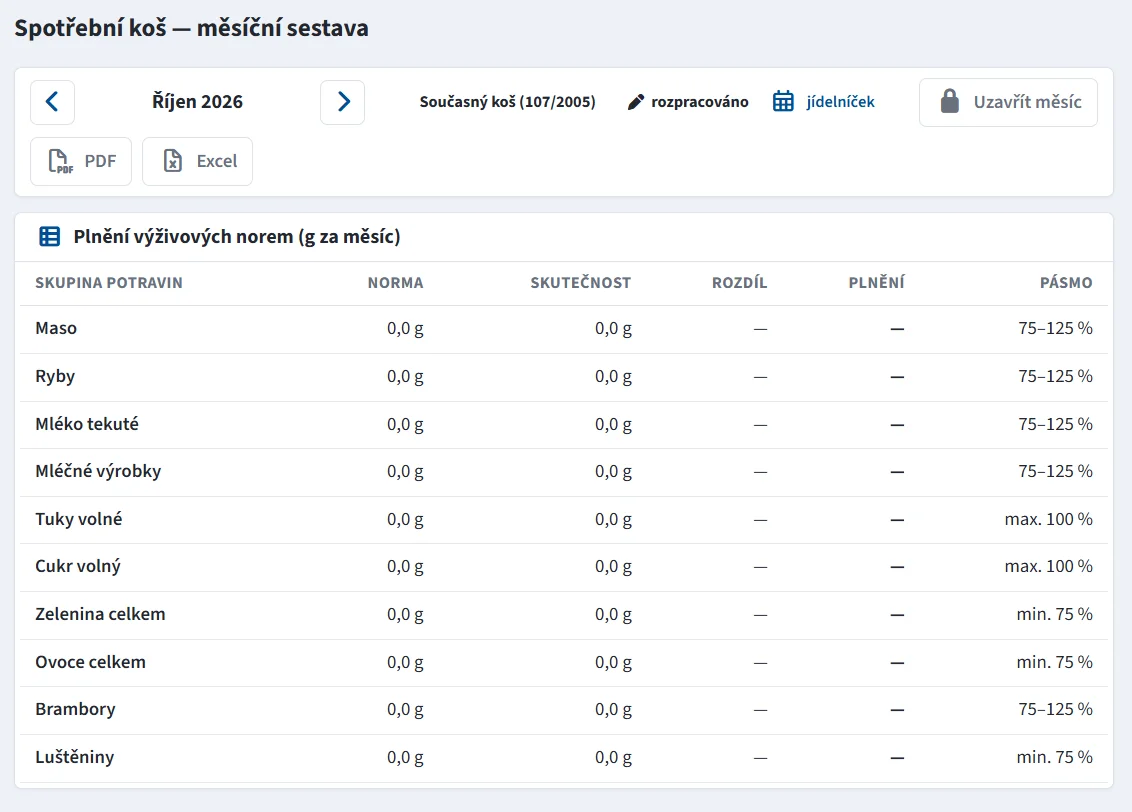Click the table icon beside Plnění výživových norem

50,236
